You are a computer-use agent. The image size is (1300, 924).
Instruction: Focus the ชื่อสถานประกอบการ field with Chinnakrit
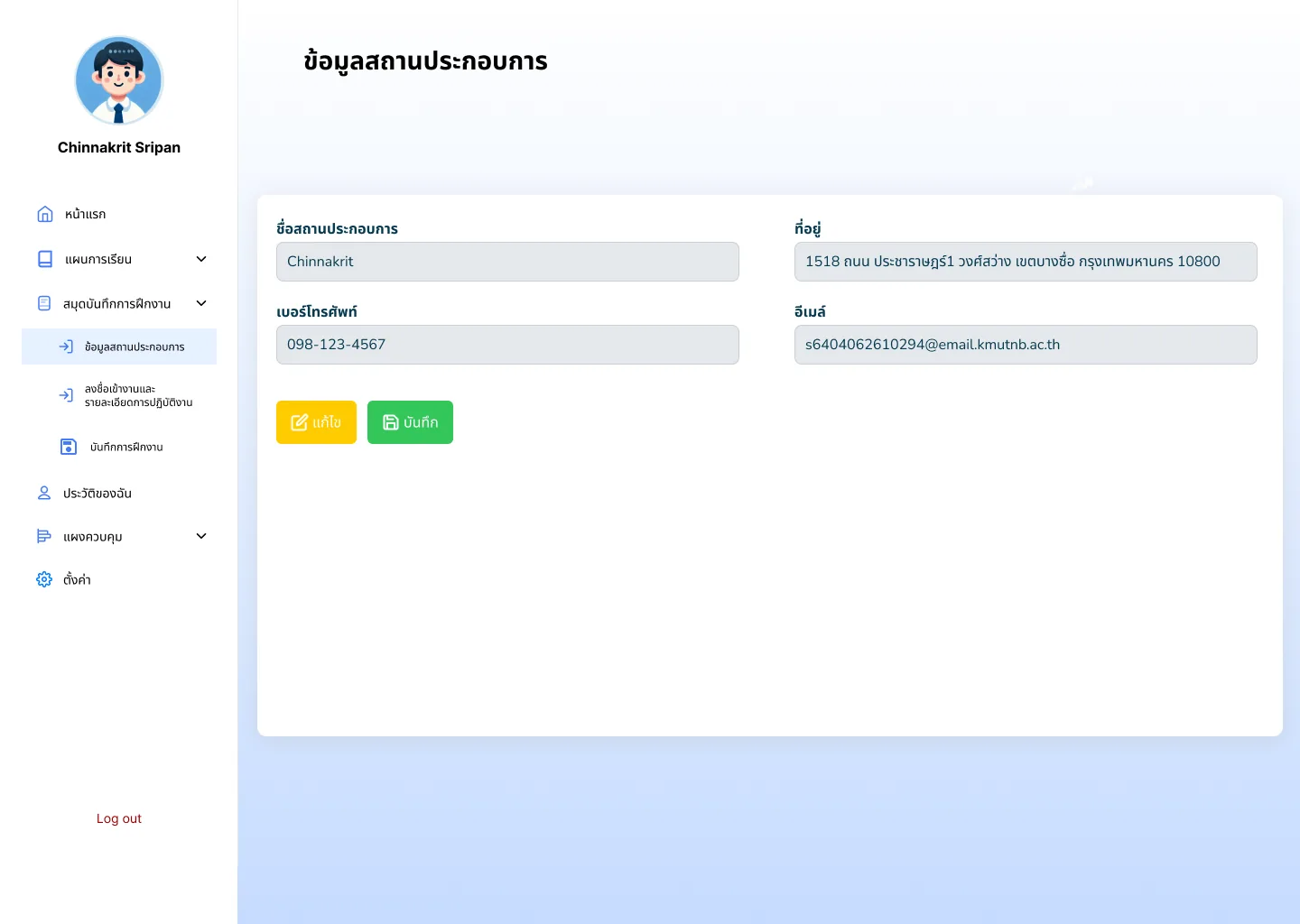[507, 262]
